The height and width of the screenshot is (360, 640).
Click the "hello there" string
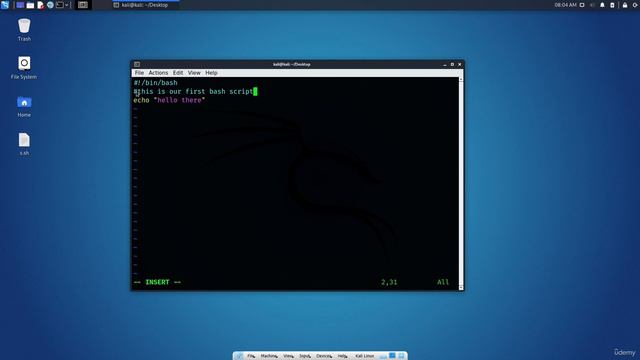(x=180, y=100)
